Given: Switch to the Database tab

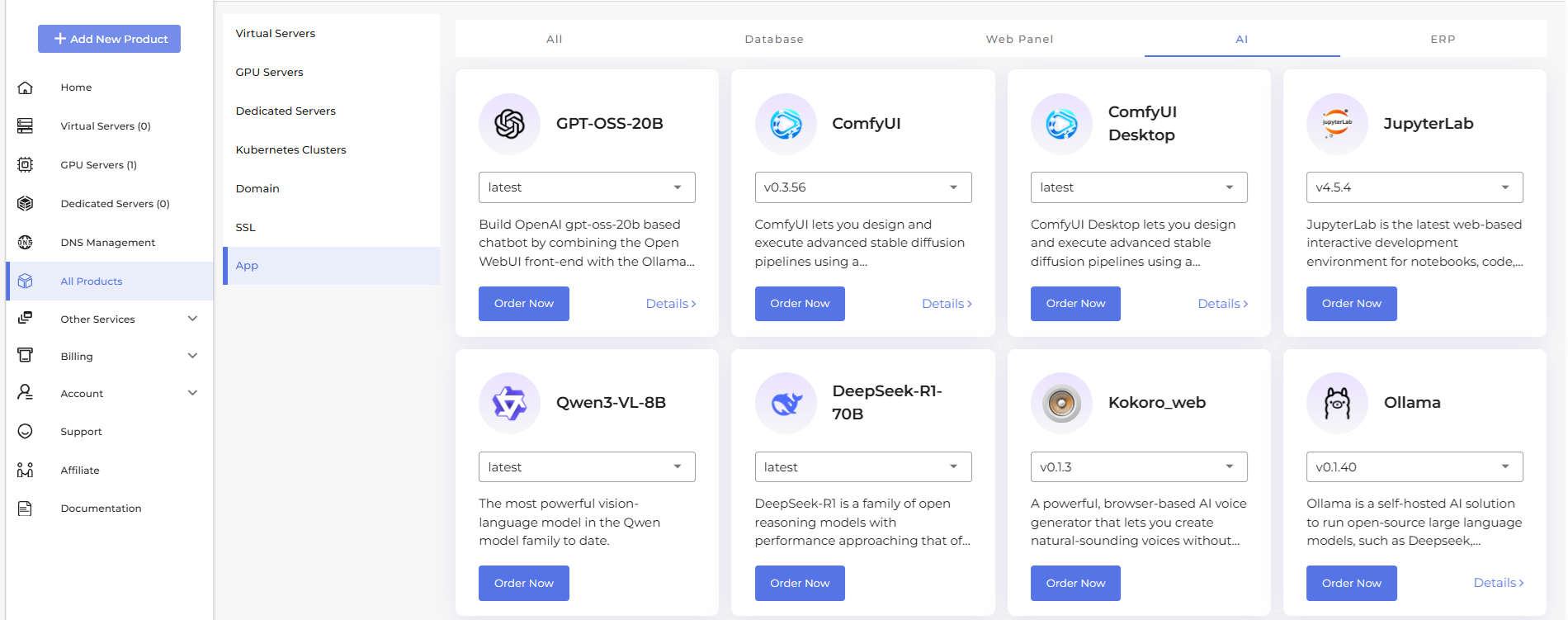Looking at the screenshot, I should click(774, 39).
